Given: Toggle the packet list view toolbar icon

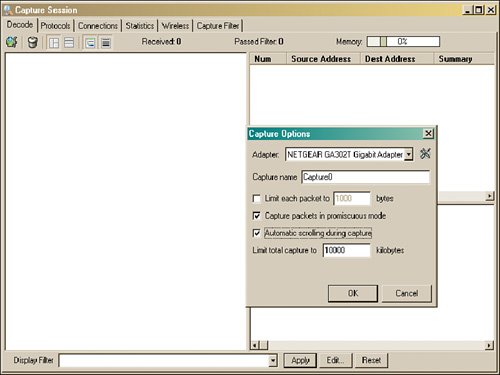Looking at the screenshot, I should (106, 43).
